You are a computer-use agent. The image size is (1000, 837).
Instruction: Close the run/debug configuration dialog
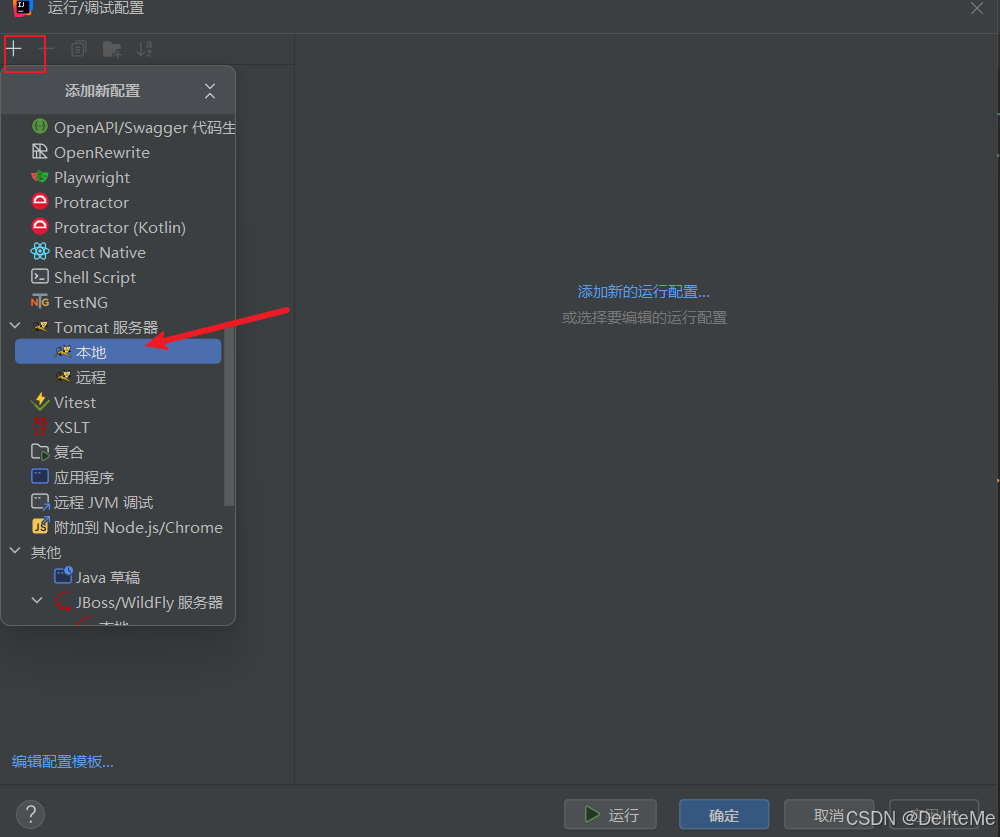point(976,8)
